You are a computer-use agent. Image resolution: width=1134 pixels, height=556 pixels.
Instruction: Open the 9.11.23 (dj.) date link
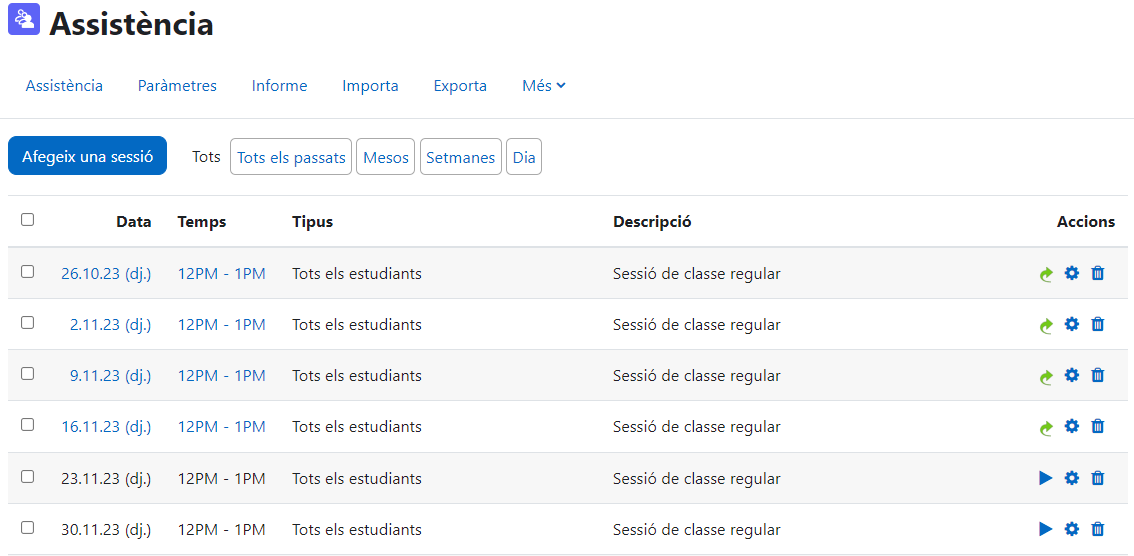coord(111,376)
